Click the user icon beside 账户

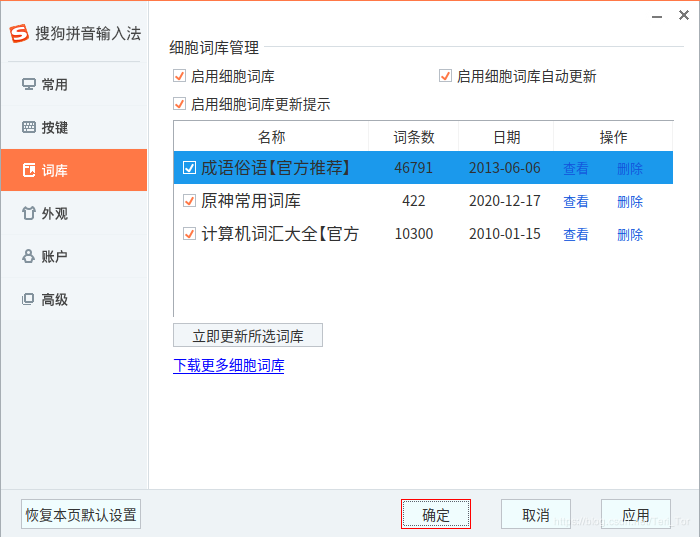pos(29,256)
